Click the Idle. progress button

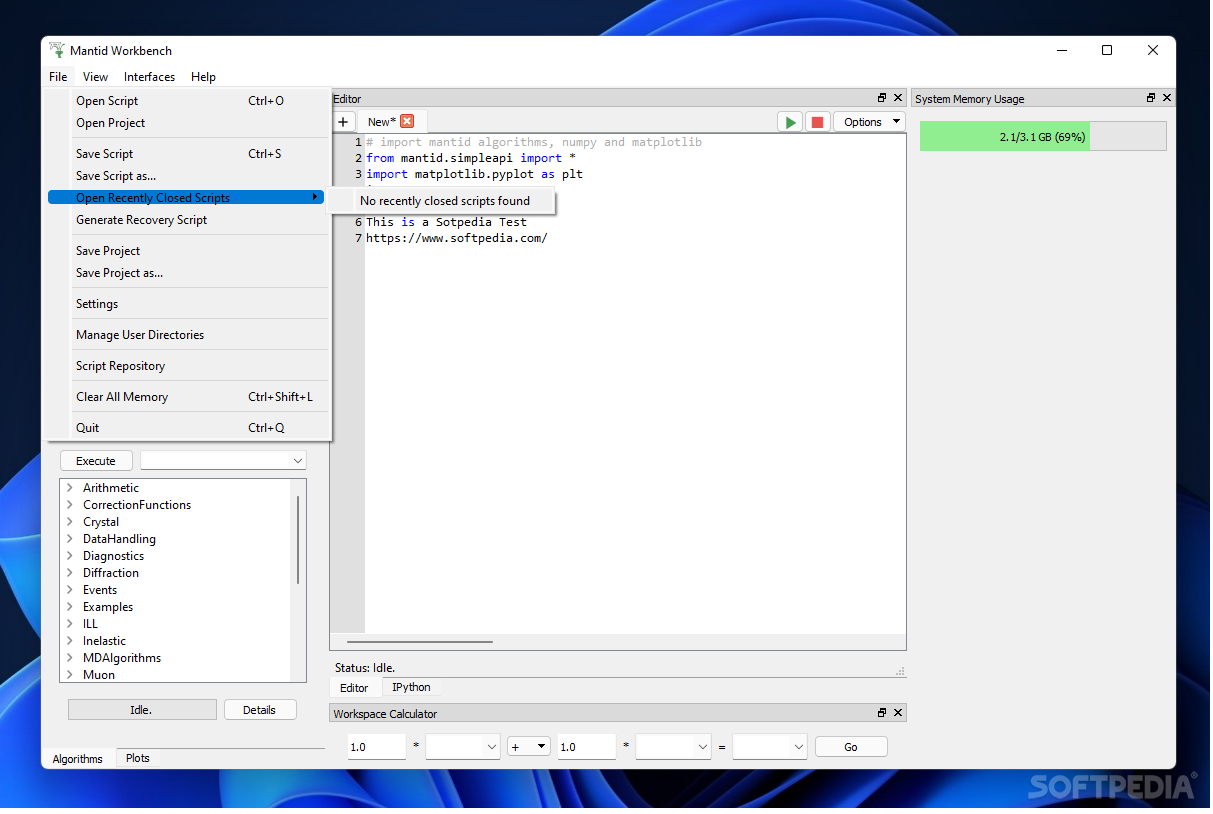point(142,710)
